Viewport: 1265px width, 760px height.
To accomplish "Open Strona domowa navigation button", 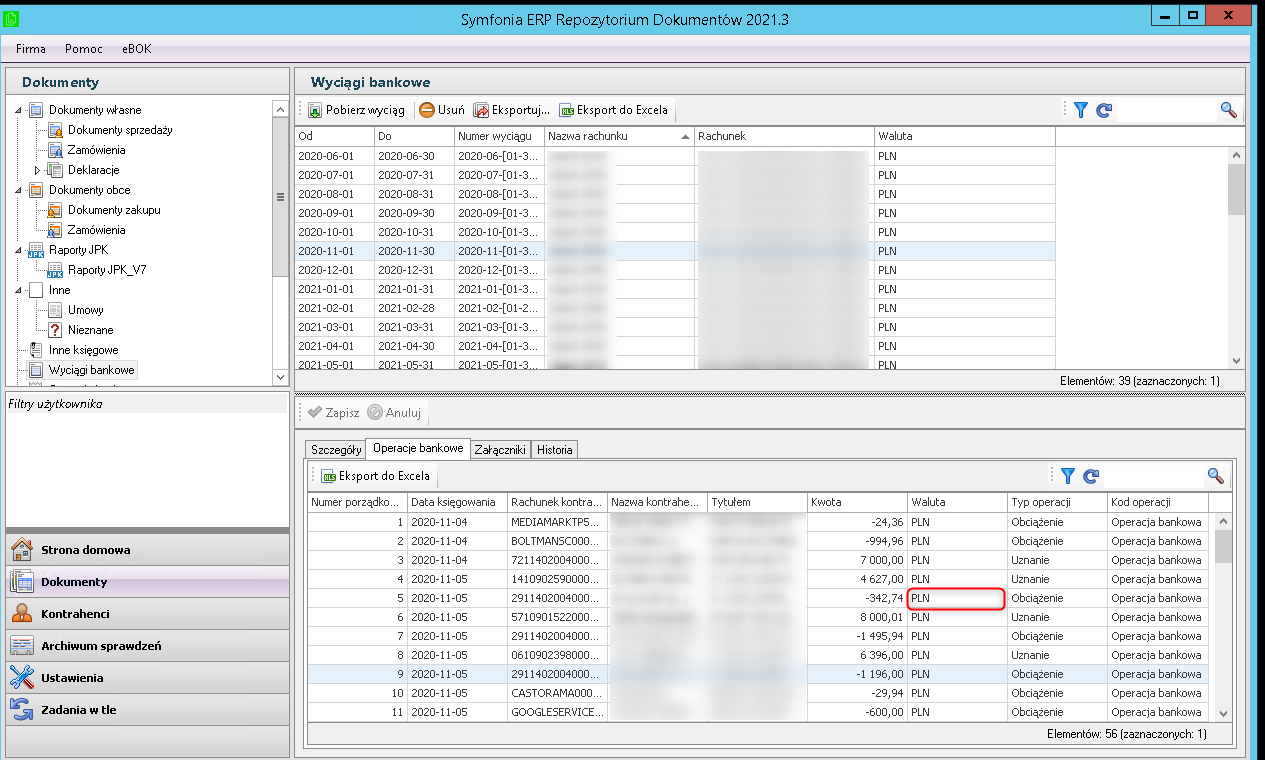I will pyautogui.click(x=85, y=550).
